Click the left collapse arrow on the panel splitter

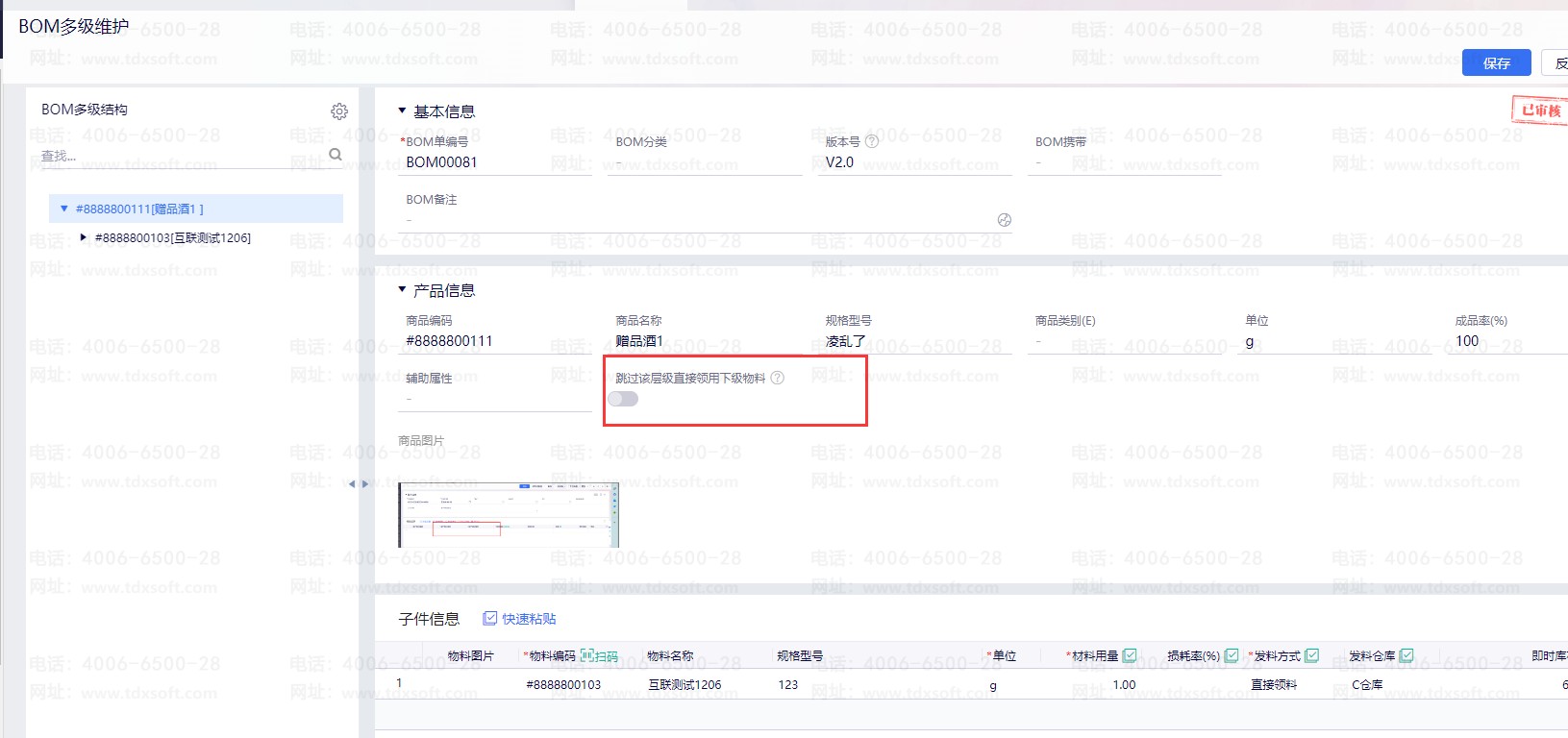(x=352, y=483)
